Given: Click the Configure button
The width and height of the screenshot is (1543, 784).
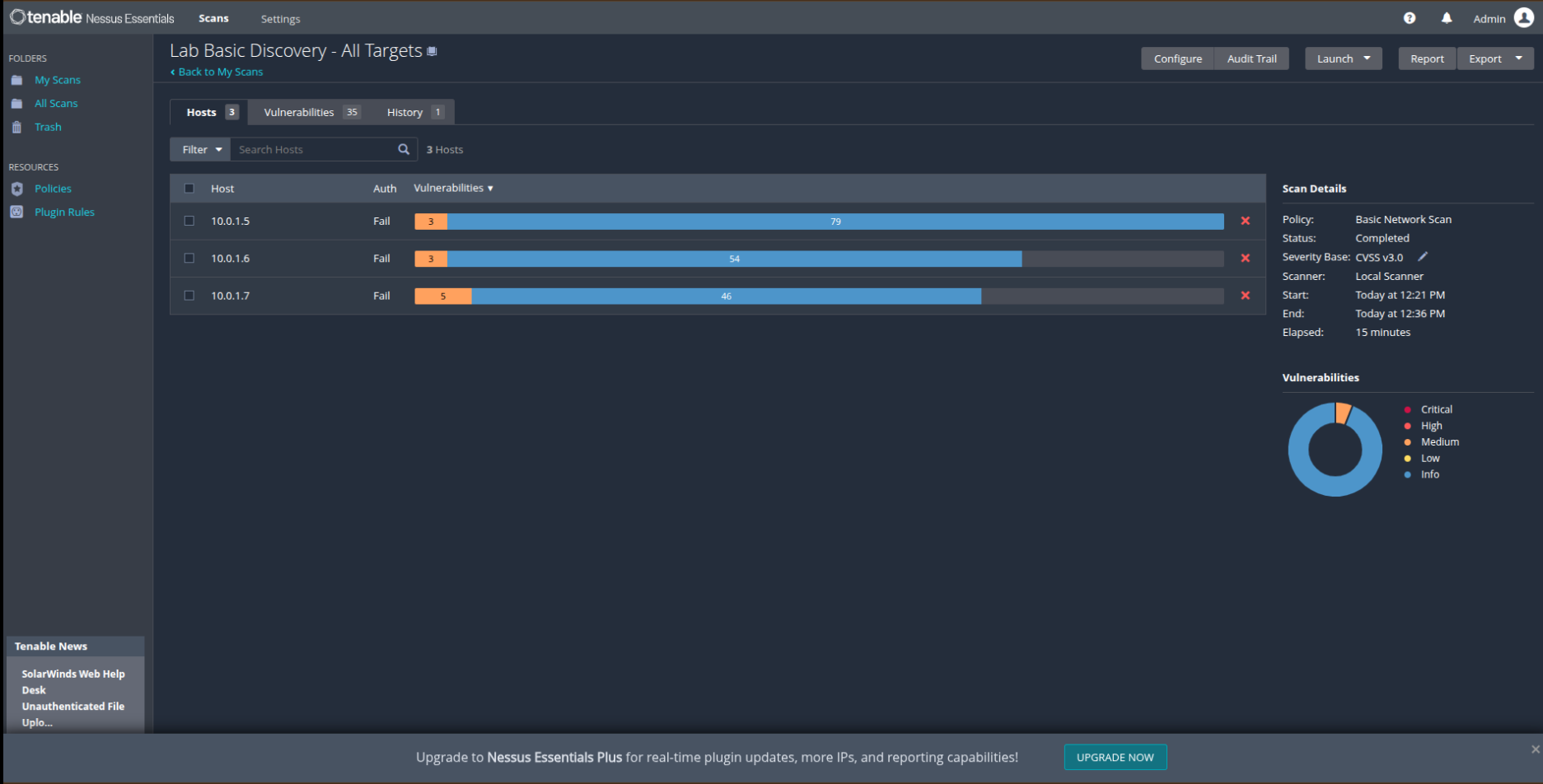Looking at the screenshot, I should (1177, 58).
